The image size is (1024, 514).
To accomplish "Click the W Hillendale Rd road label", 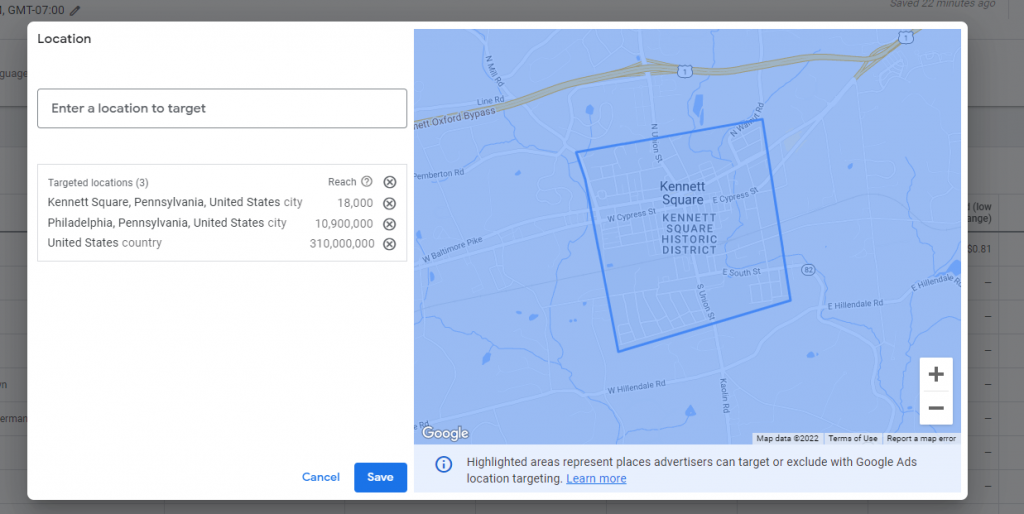I will coord(636,387).
